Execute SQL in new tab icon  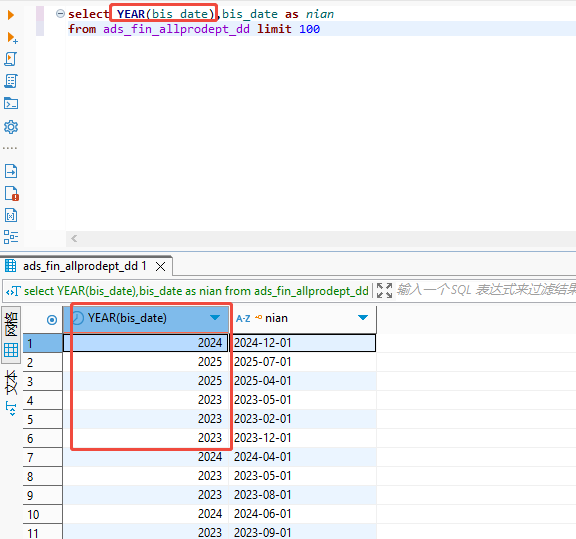click(x=12, y=37)
